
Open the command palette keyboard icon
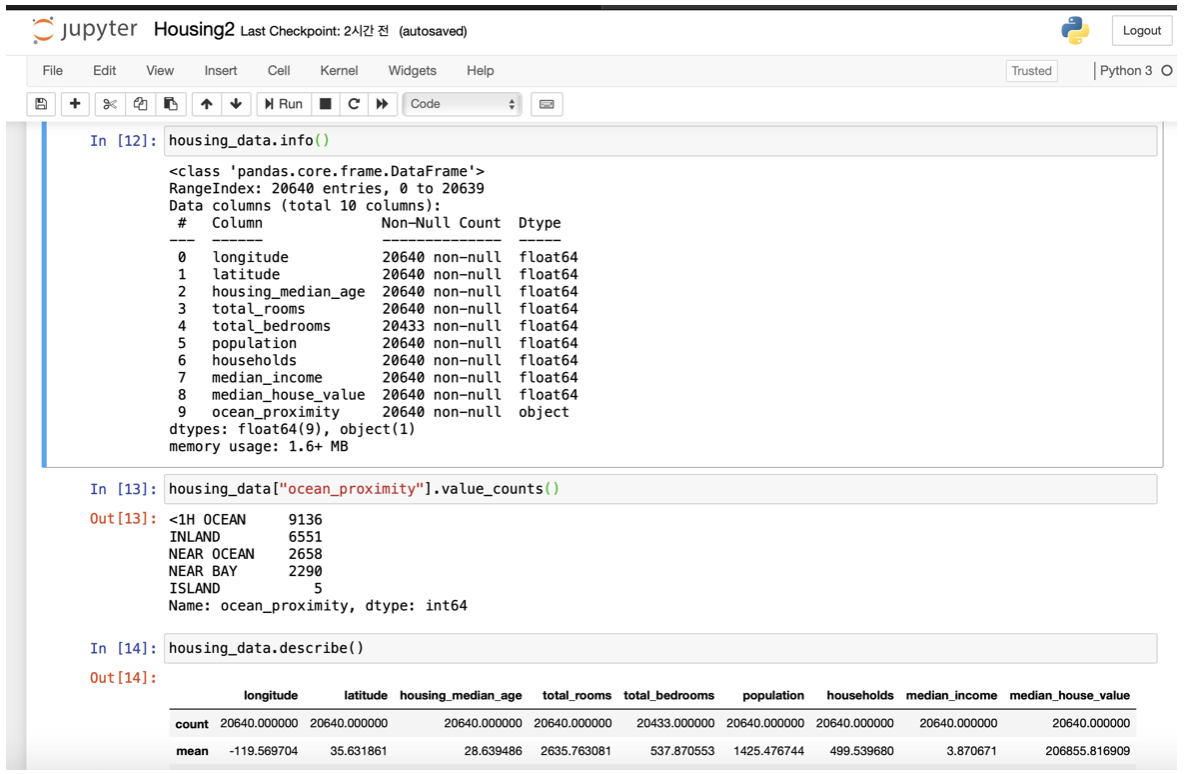(546, 104)
